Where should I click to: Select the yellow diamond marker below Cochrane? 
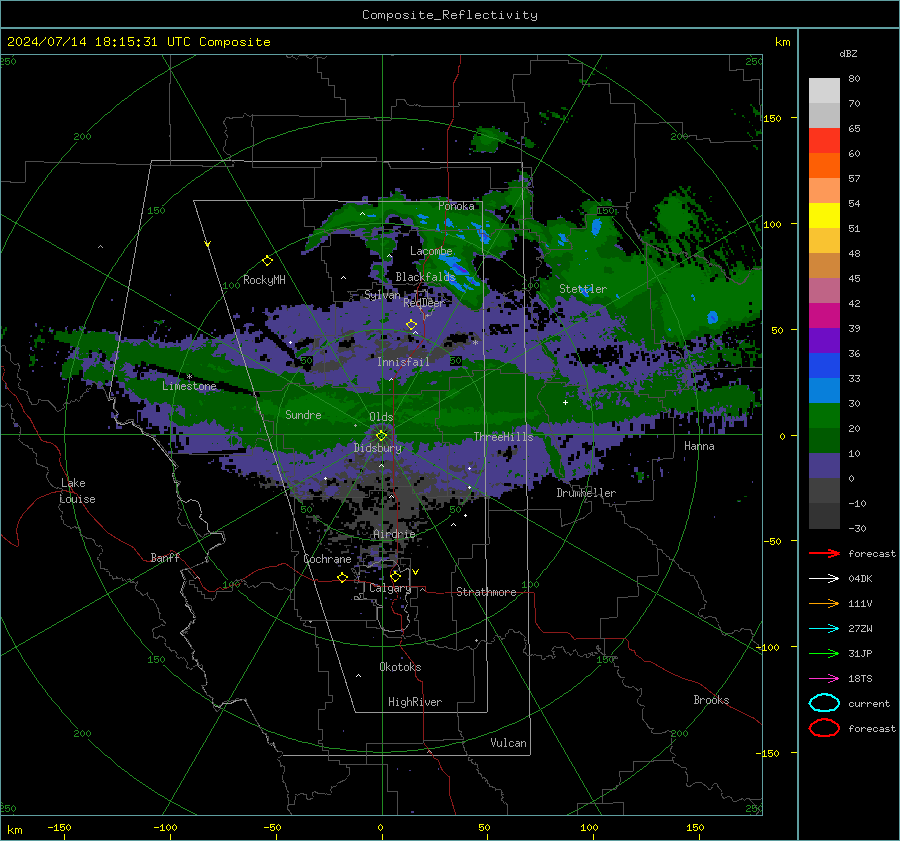(343, 578)
